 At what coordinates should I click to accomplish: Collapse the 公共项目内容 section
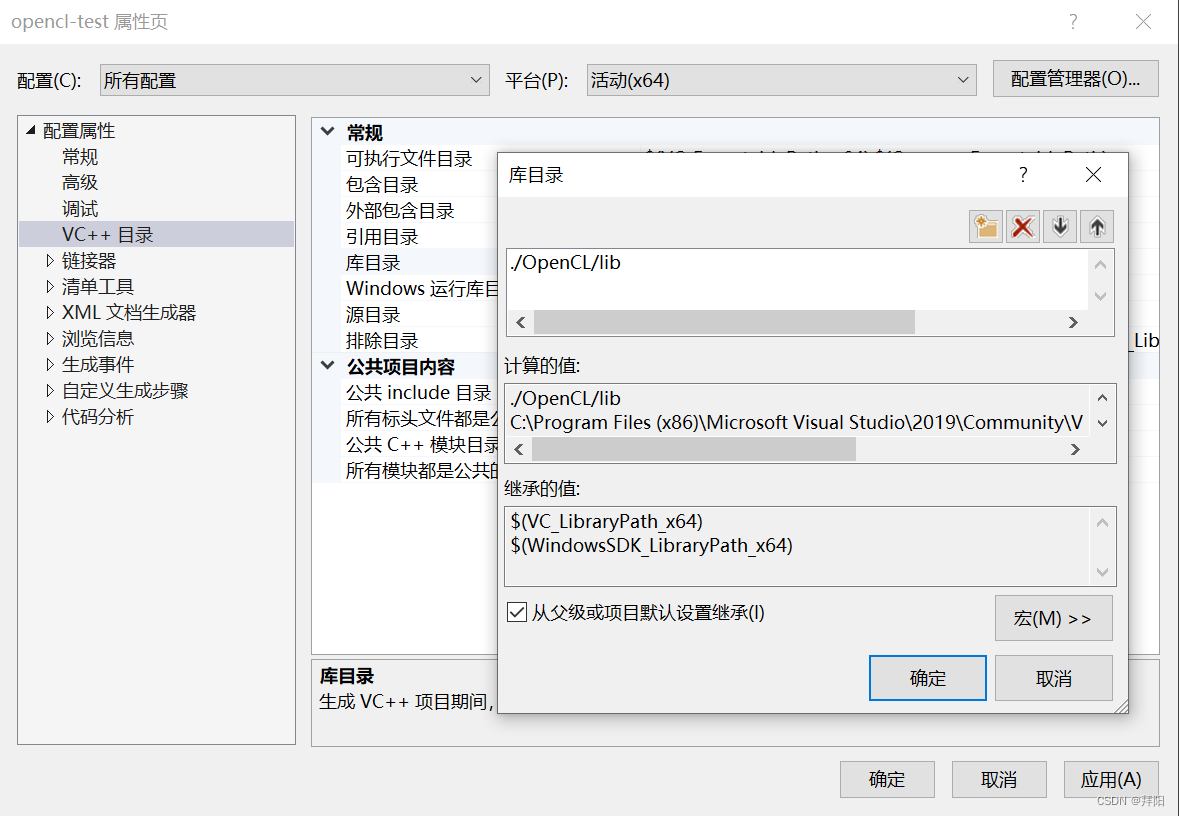327,366
